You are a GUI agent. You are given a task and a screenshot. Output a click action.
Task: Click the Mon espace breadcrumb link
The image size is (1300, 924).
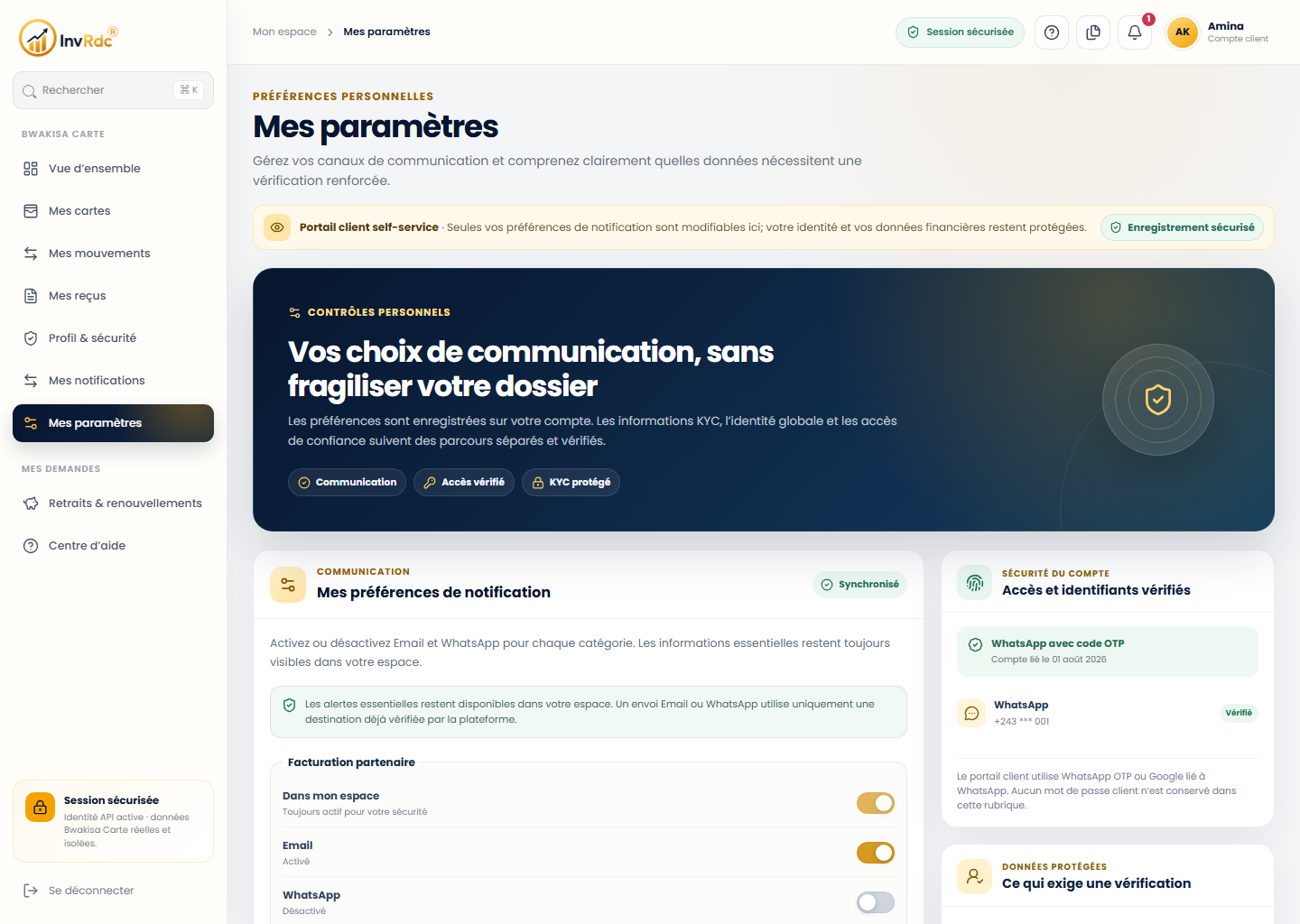coord(284,32)
